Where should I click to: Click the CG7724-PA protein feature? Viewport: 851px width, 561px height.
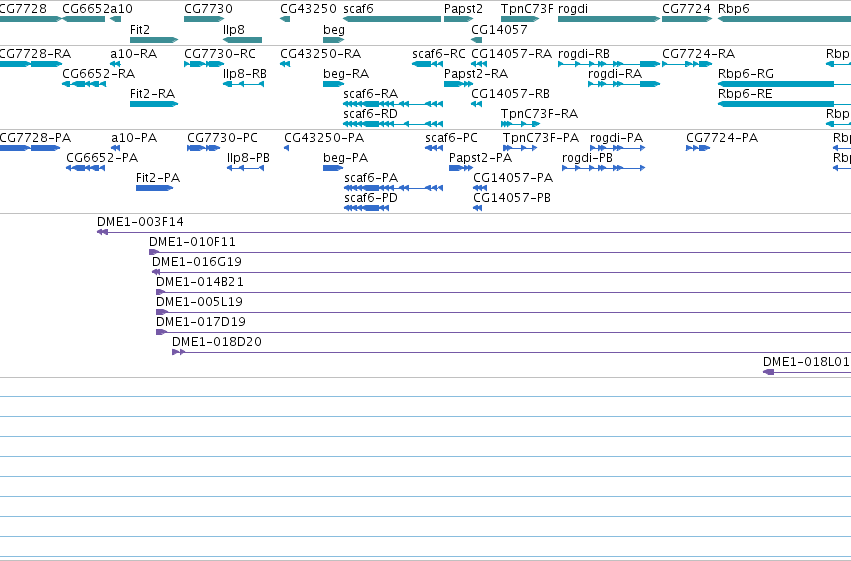coord(698,148)
